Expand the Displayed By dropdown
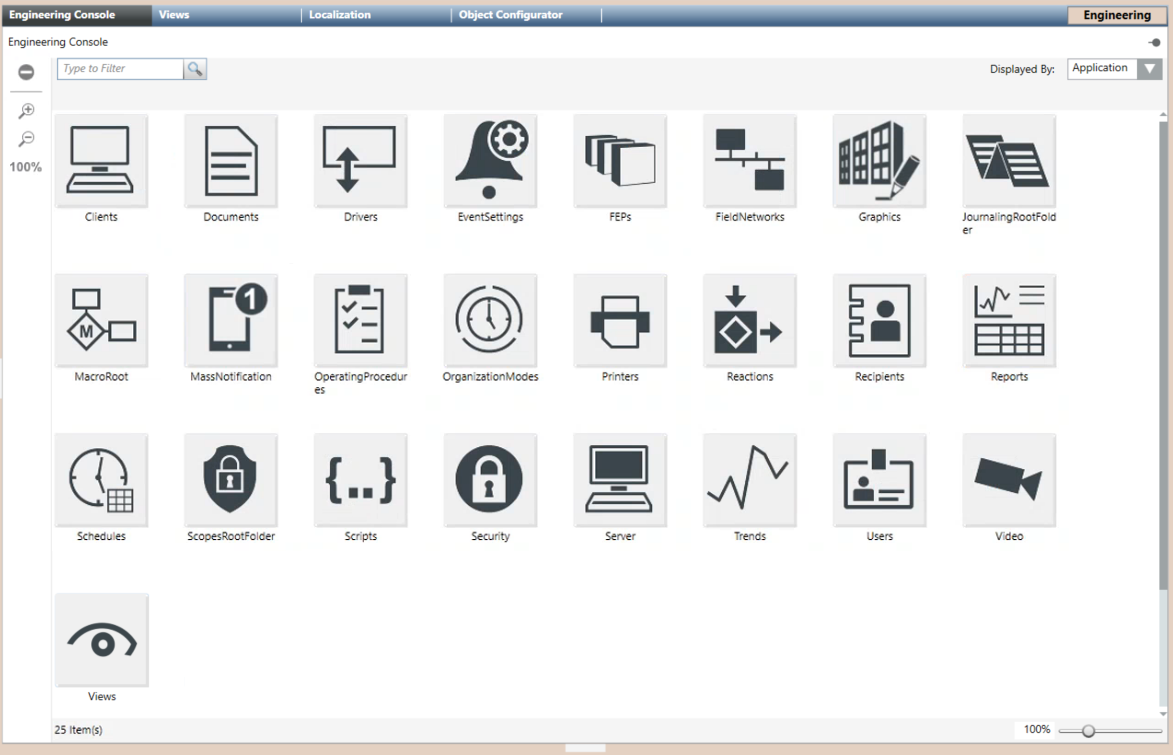Image resolution: width=1173 pixels, height=755 pixels. coord(1150,69)
